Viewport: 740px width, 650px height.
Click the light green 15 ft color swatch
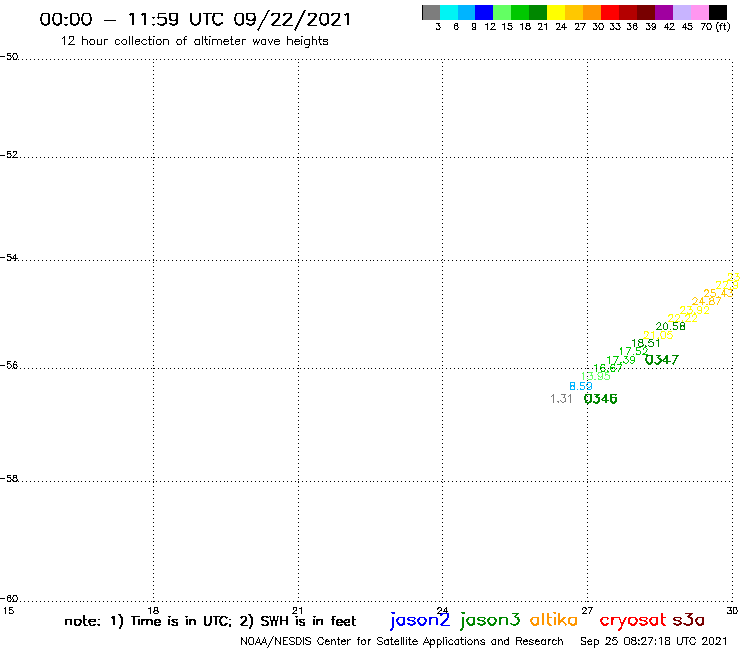click(502, 12)
